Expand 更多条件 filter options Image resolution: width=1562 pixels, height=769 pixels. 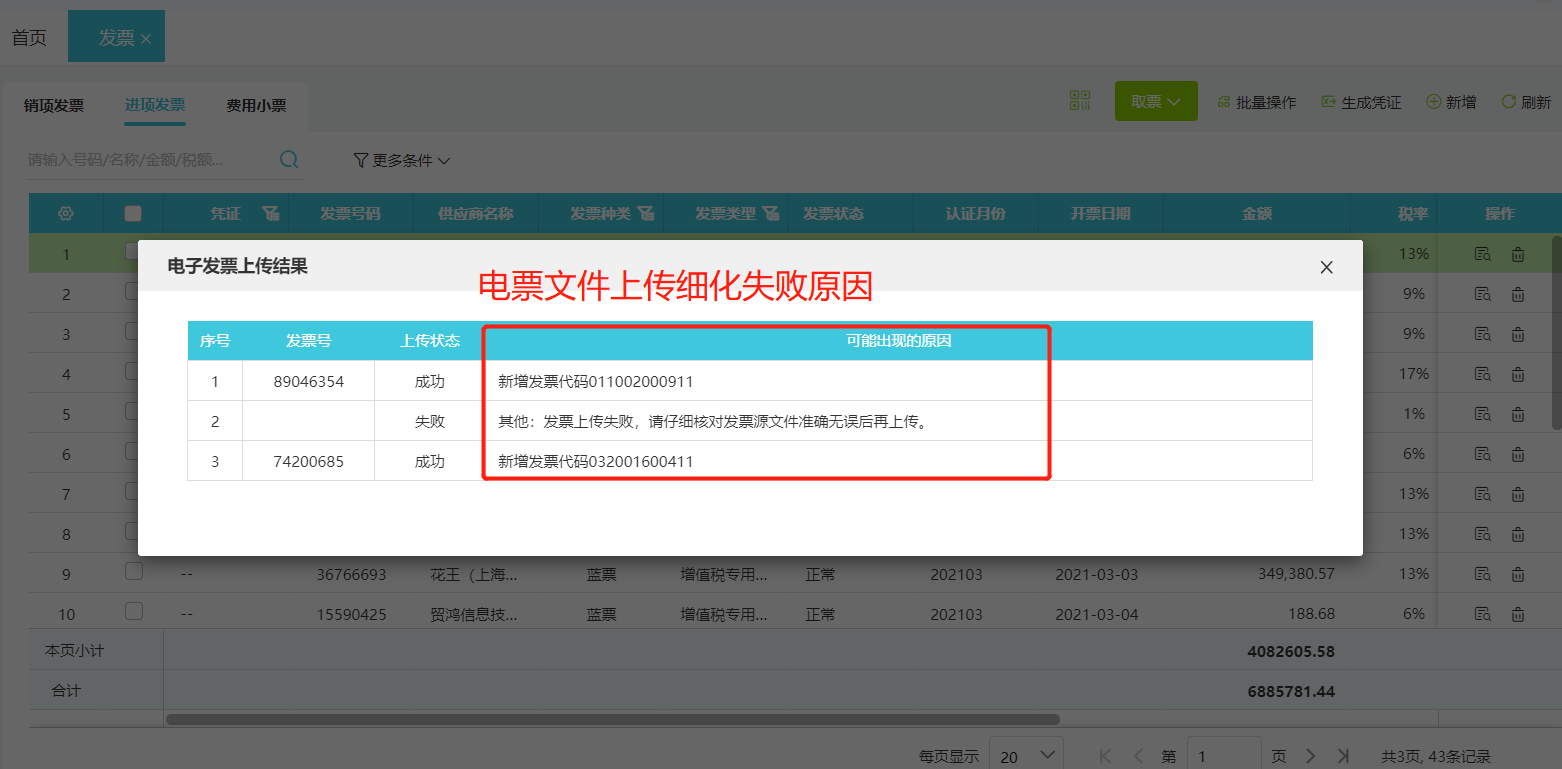pyautogui.click(x=402, y=160)
